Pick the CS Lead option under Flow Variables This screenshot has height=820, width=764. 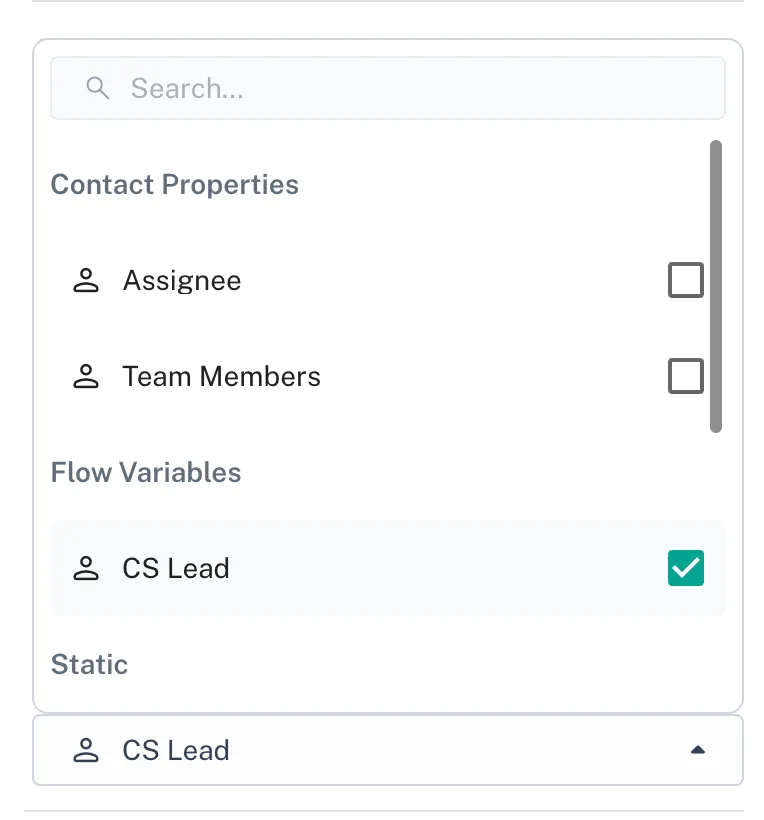[x=176, y=569]
